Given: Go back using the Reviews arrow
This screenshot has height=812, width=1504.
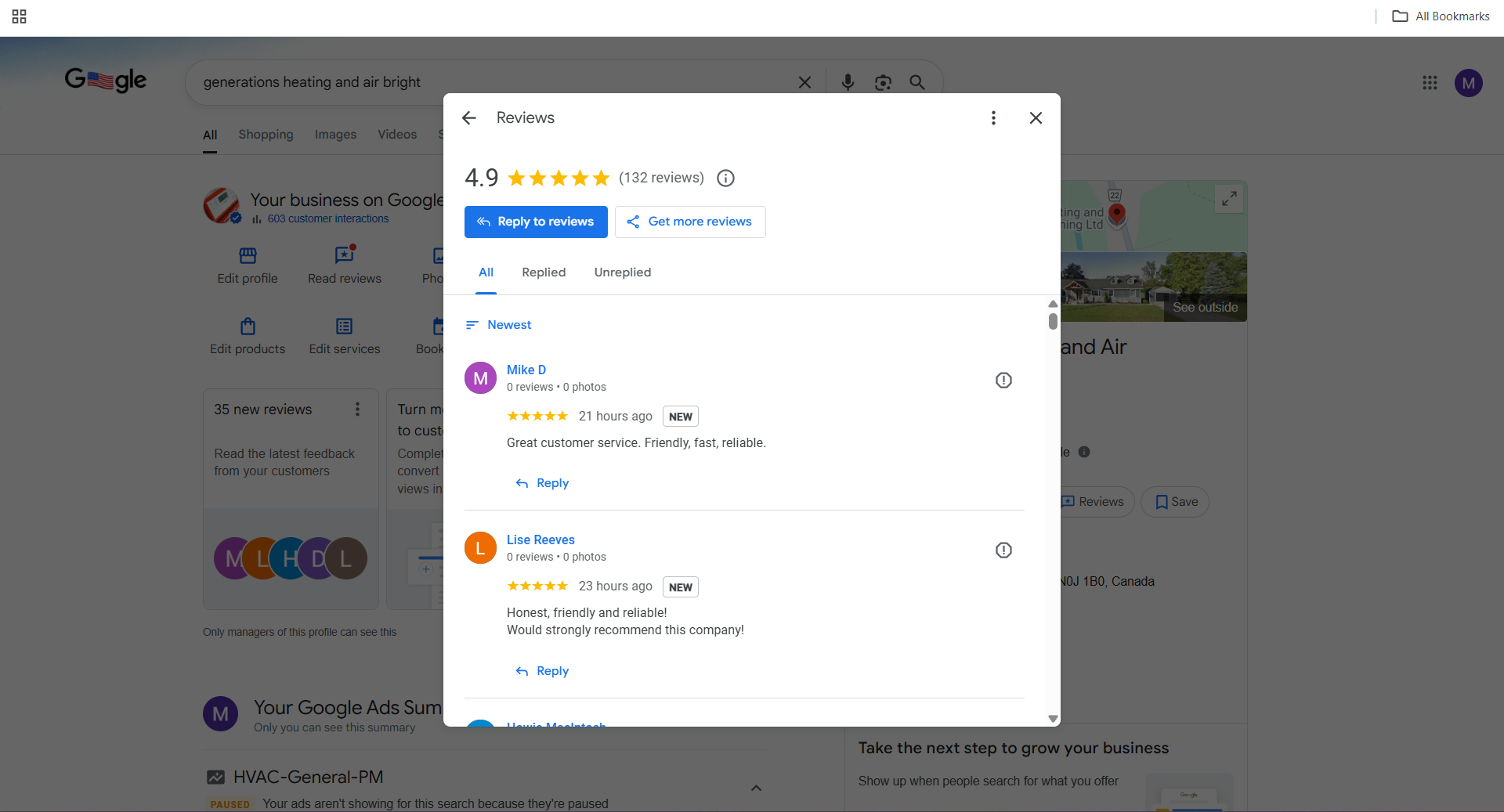Looking at the screenshot, I should point(469,117).
